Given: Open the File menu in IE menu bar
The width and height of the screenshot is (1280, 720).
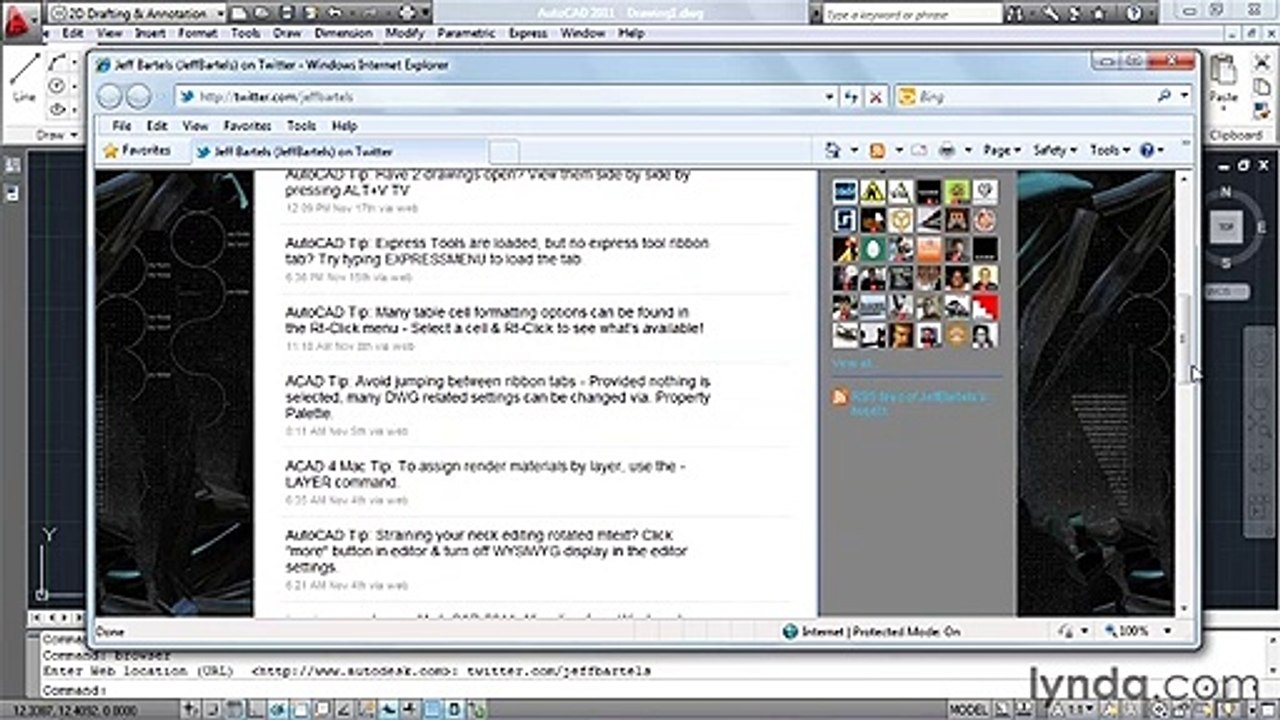Looking at the screenshot, I should (x=122, y=126).
